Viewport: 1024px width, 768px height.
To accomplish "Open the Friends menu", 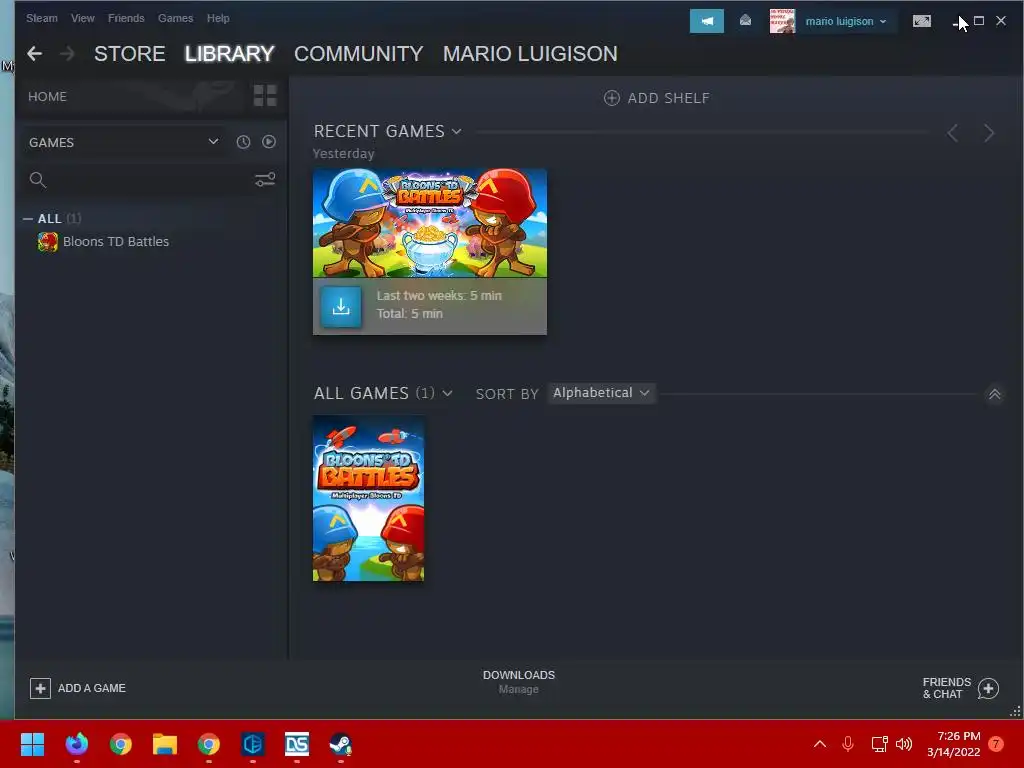I will click(x=126, y=18).
